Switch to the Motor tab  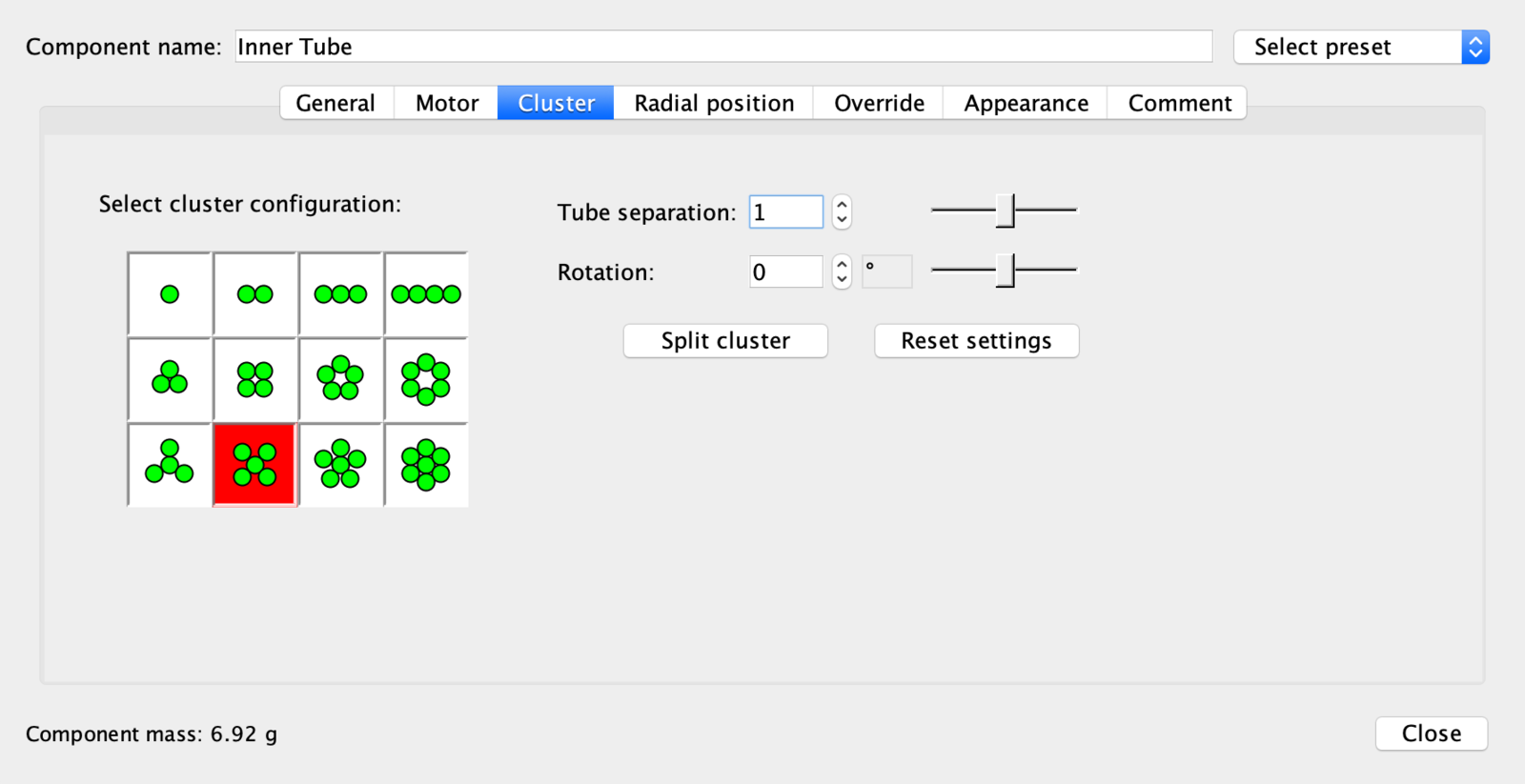point(446,103)
